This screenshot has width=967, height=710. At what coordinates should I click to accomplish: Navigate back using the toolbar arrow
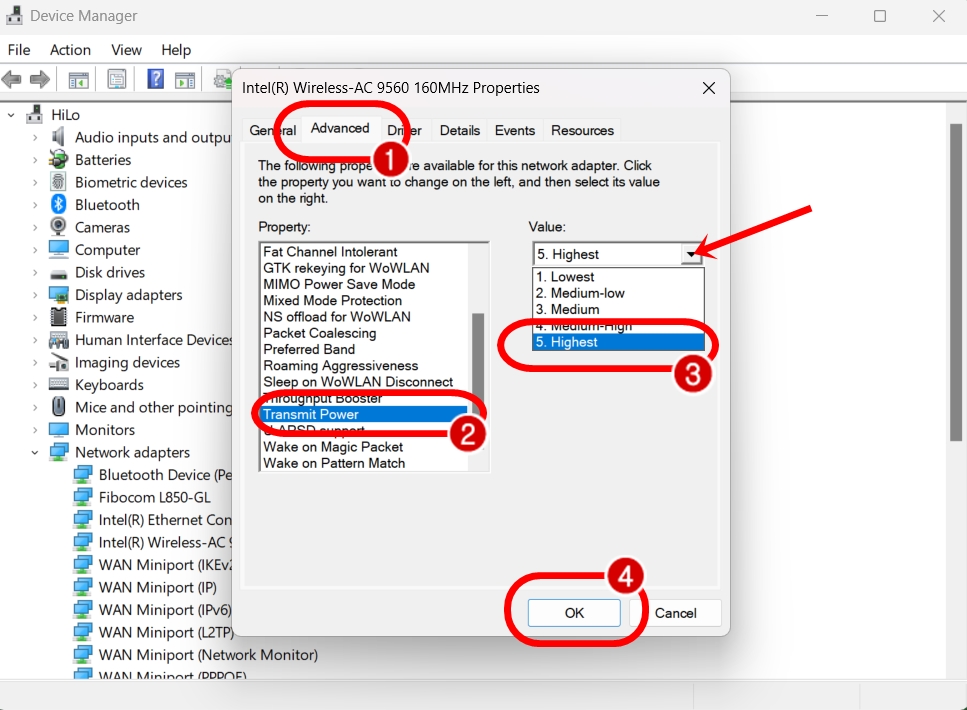click(13, 78)
